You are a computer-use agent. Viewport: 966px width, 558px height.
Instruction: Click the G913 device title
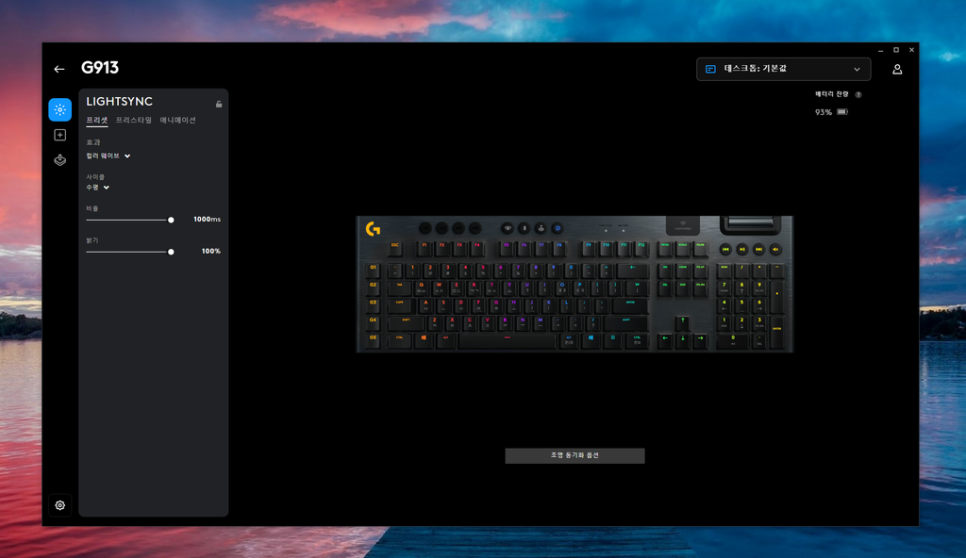point(100,68)
